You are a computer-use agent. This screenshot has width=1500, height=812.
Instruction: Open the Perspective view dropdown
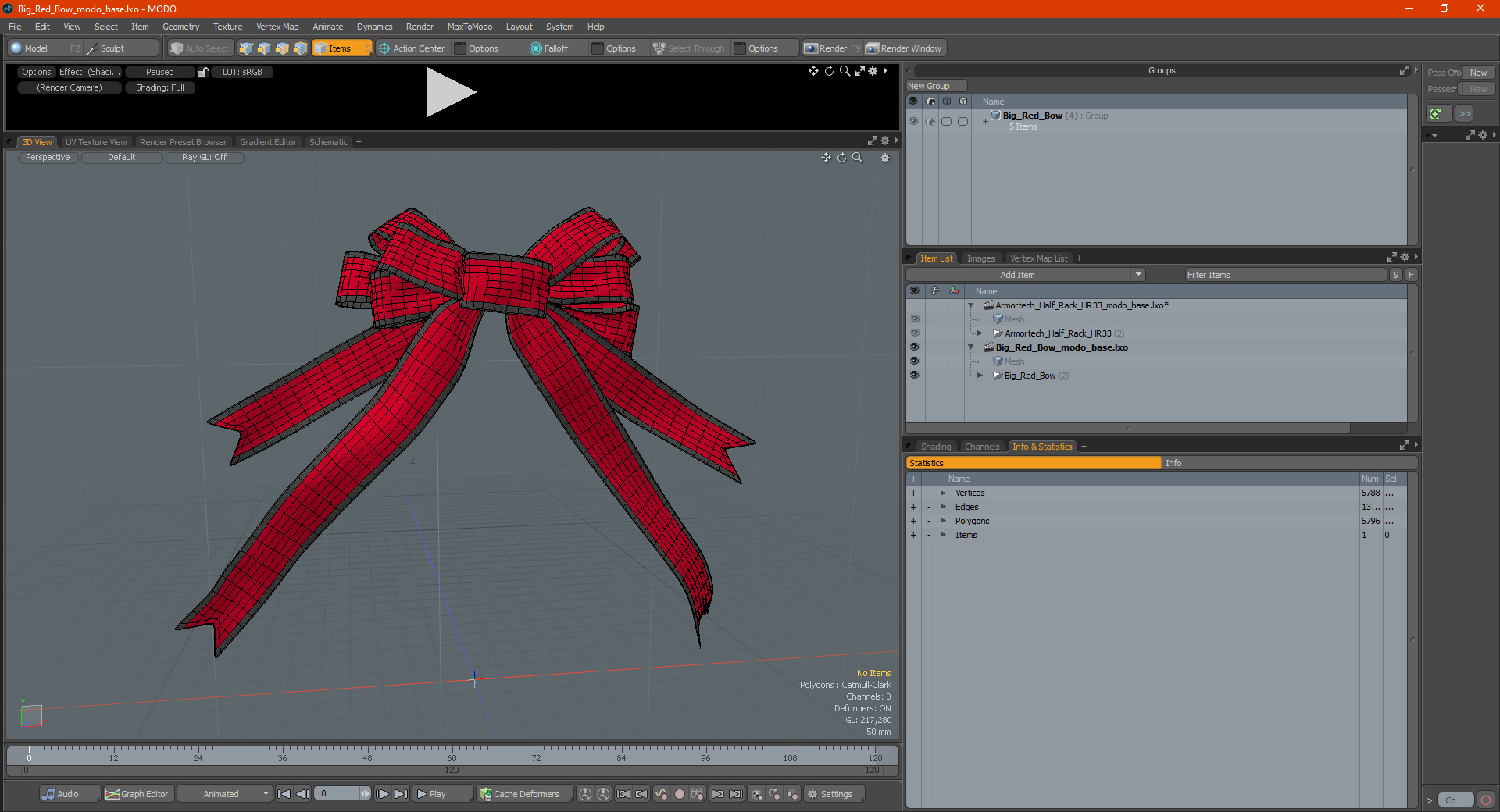tap(48, 158)
